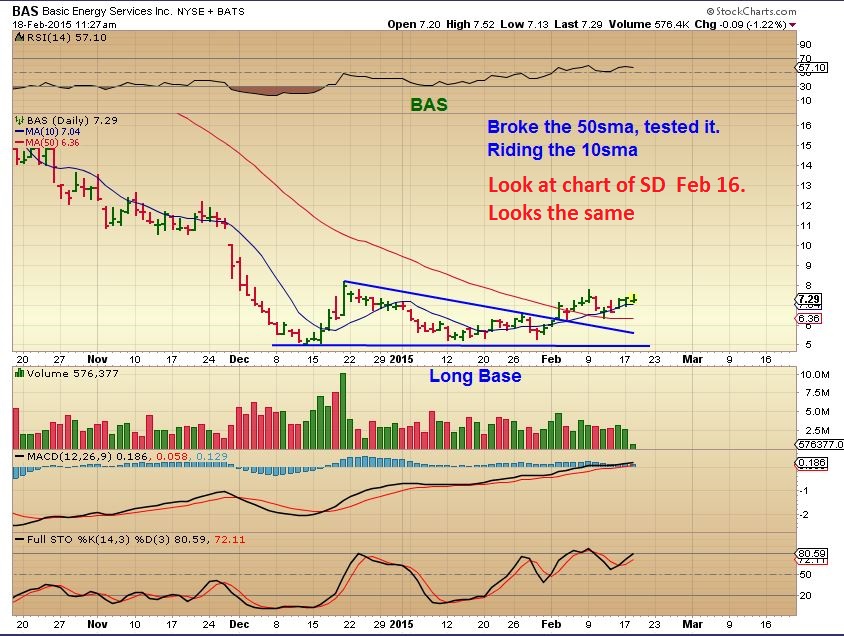Click the note 'Riding the 10sma'

562,150
